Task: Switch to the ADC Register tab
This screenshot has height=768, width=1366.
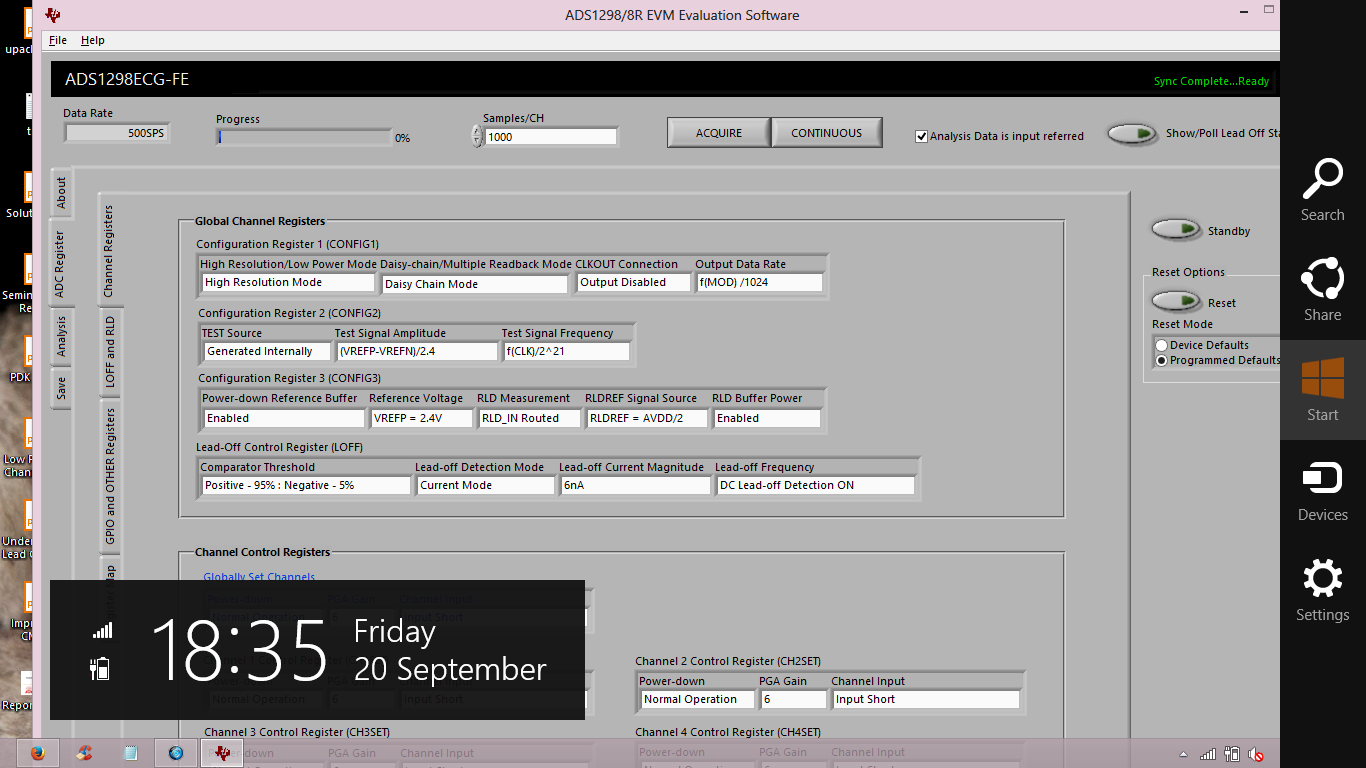Action: (x=60, y=262)
